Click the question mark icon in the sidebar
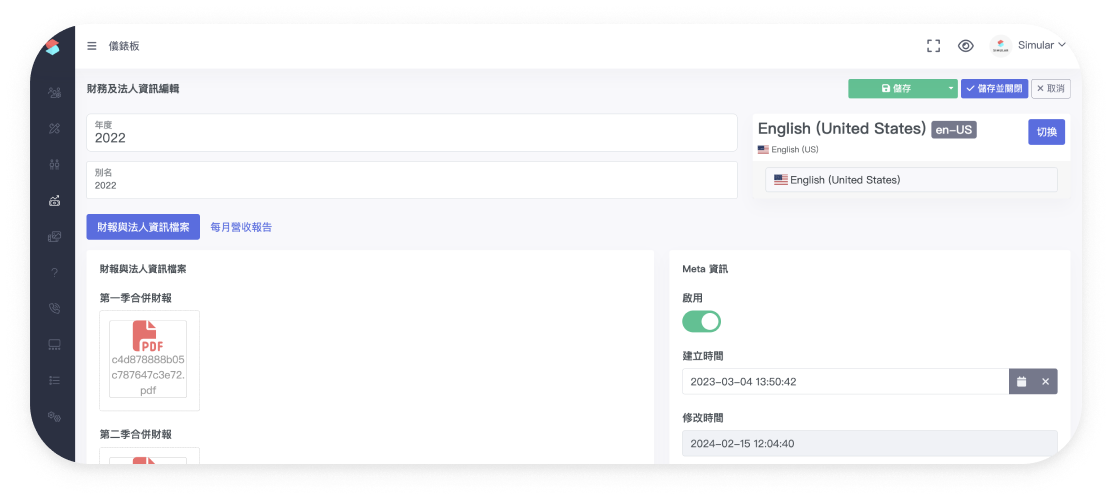Viewport: 1112px width, 500px height. click(x=54, y=273)
